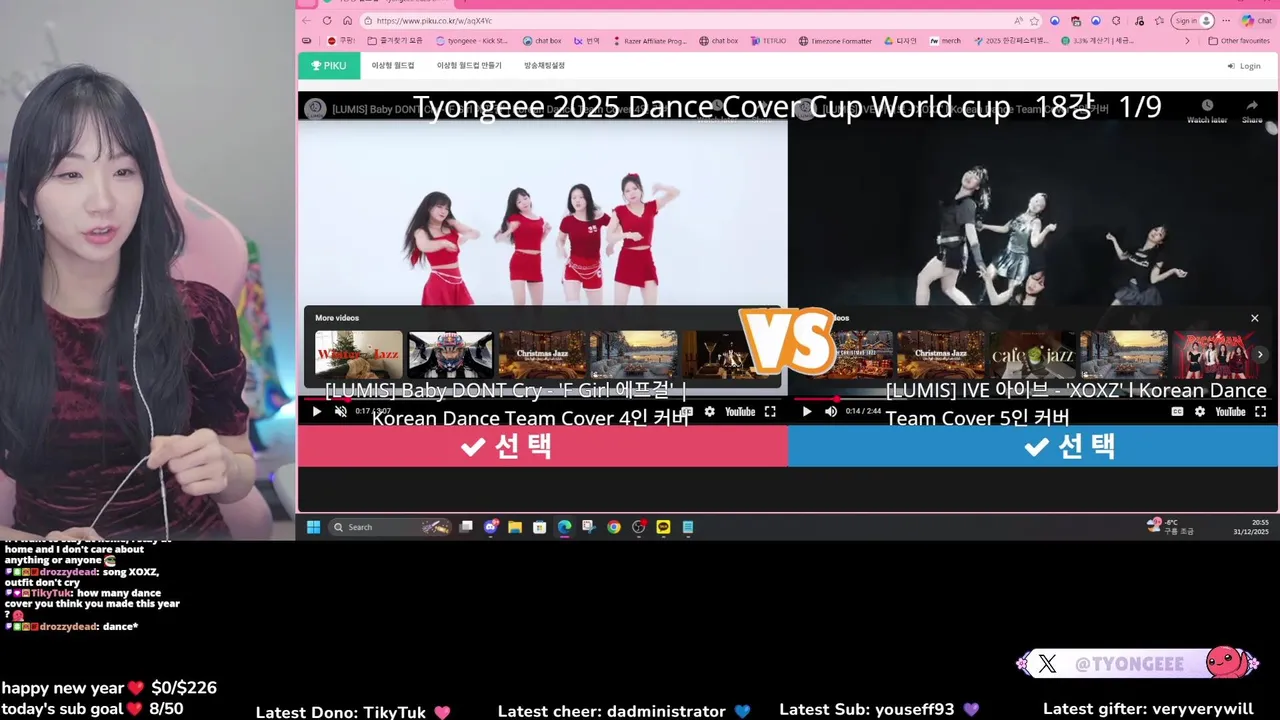Open the 즐겨찾기 모음 bookmark folder

pos(395,41)
